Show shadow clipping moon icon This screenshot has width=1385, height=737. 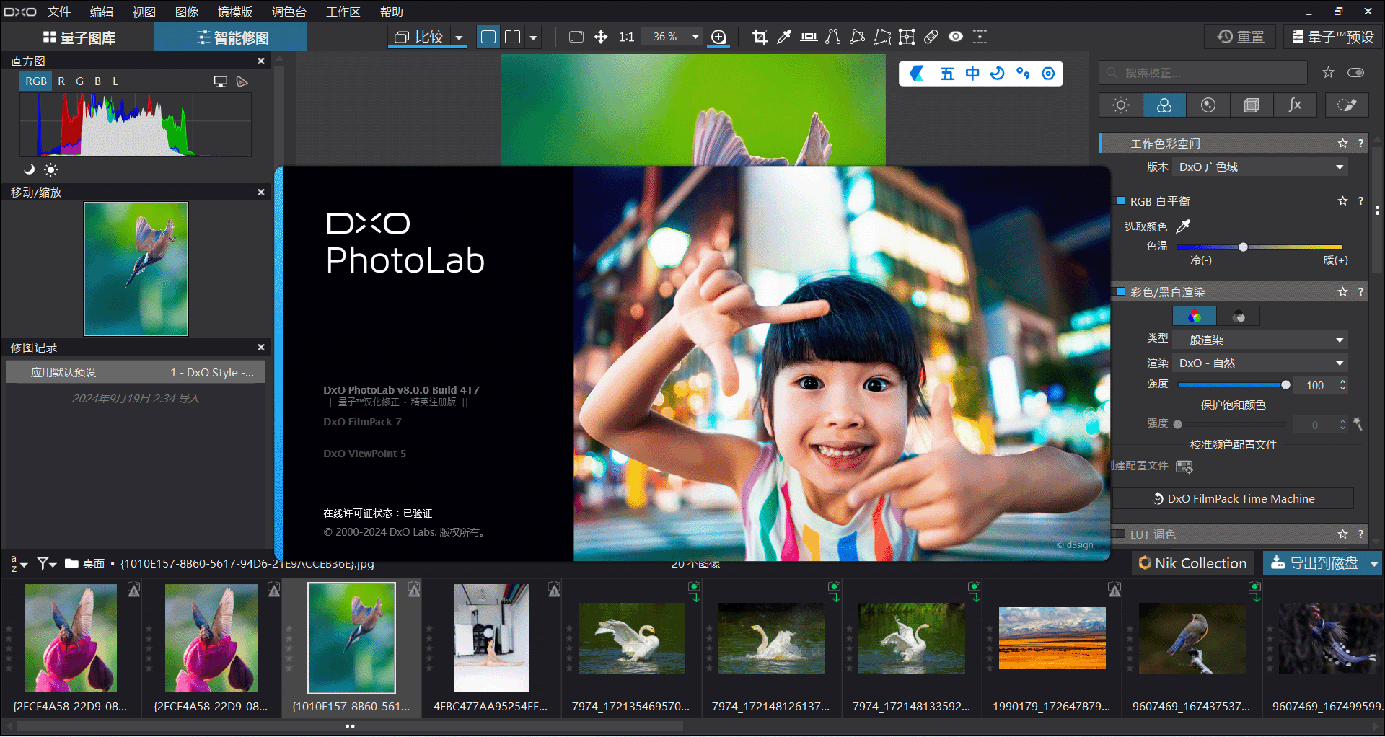[x=30, y=169]
